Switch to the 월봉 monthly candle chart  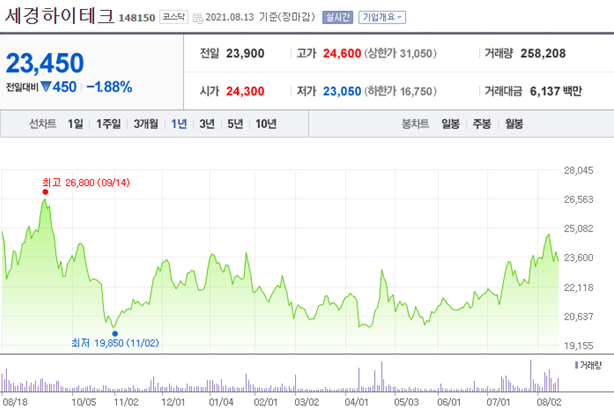click(514, 124)
